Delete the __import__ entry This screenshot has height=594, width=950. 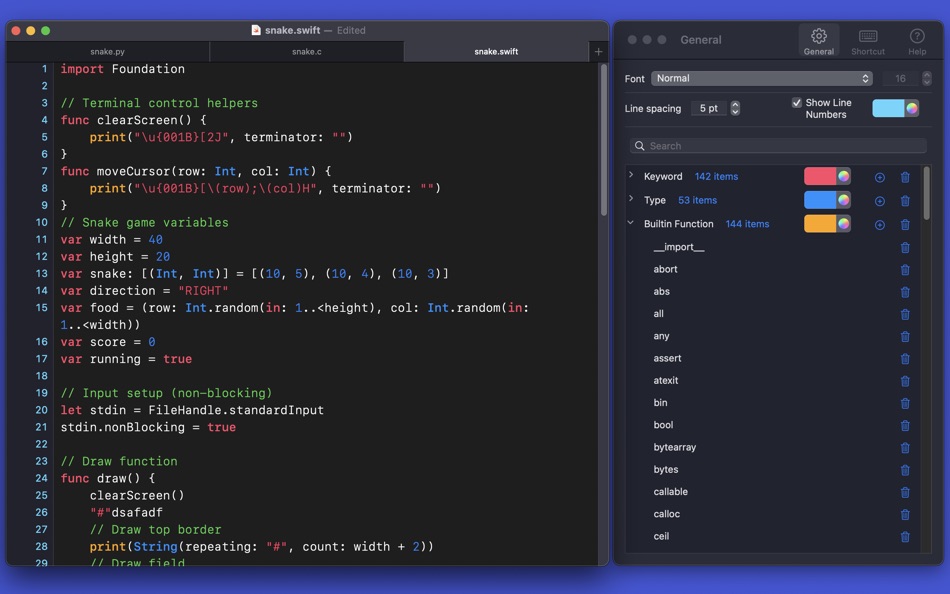pyautogui.click(x=905, y=247)
